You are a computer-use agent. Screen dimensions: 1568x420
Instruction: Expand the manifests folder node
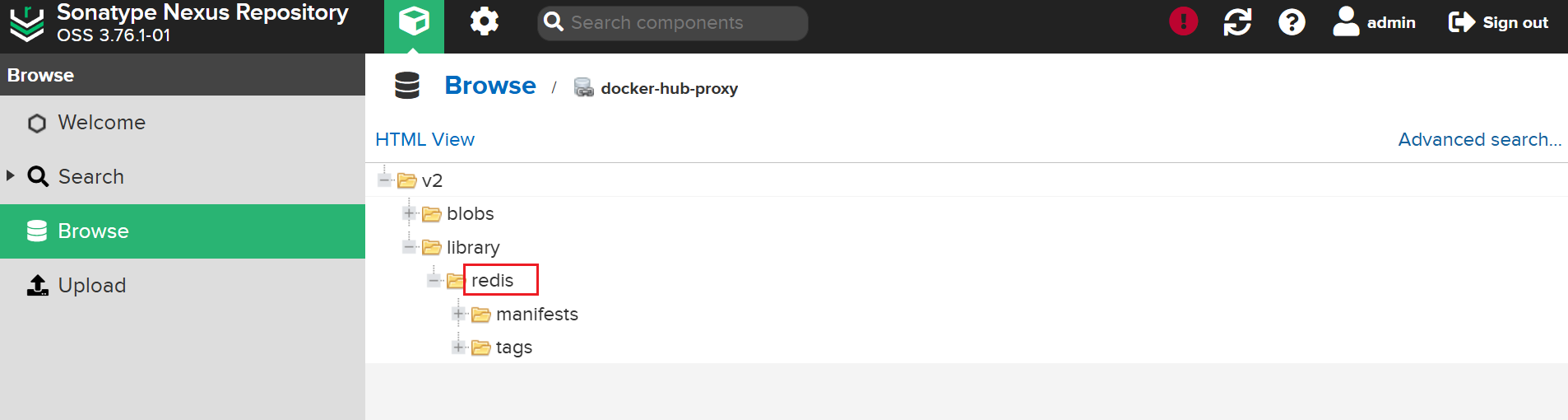tap(458, 314)
